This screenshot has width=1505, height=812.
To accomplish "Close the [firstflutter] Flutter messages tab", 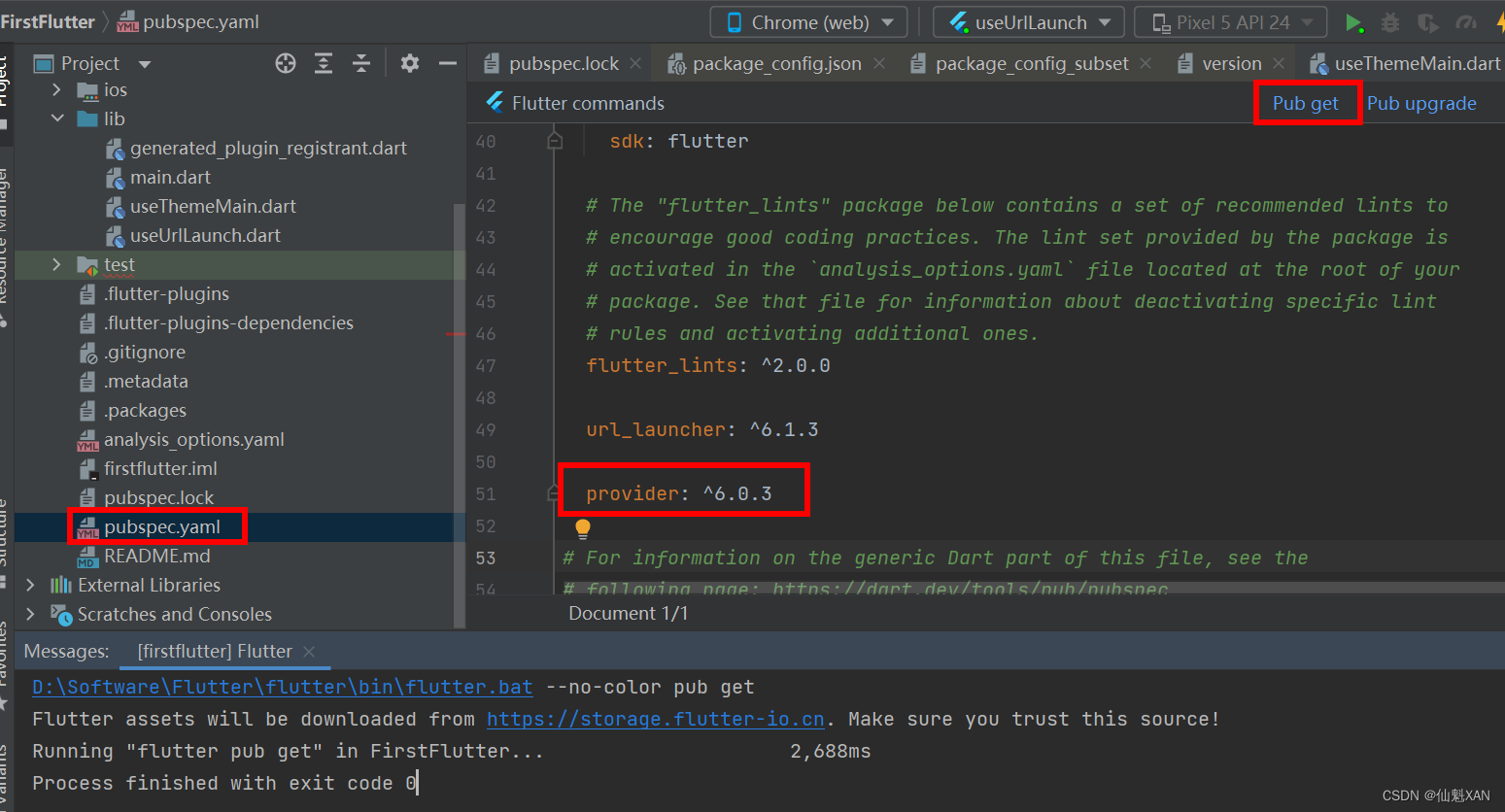I will tap(309, 651).
